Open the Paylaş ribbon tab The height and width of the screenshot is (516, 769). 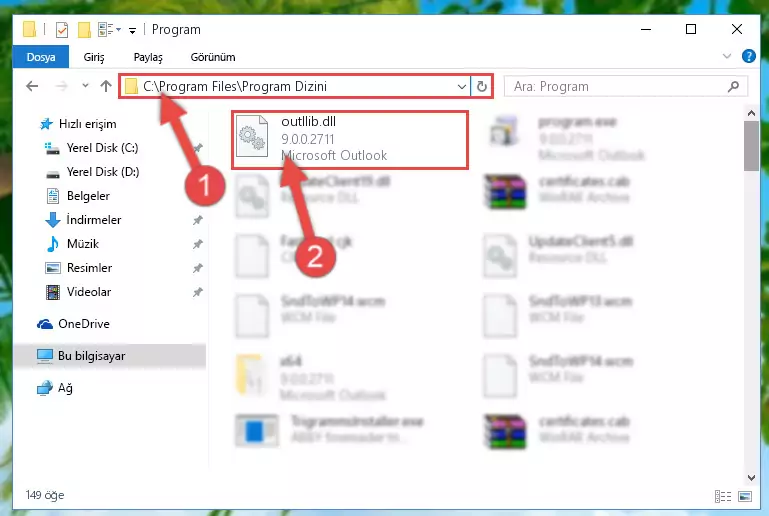click(x=148, y=57)
